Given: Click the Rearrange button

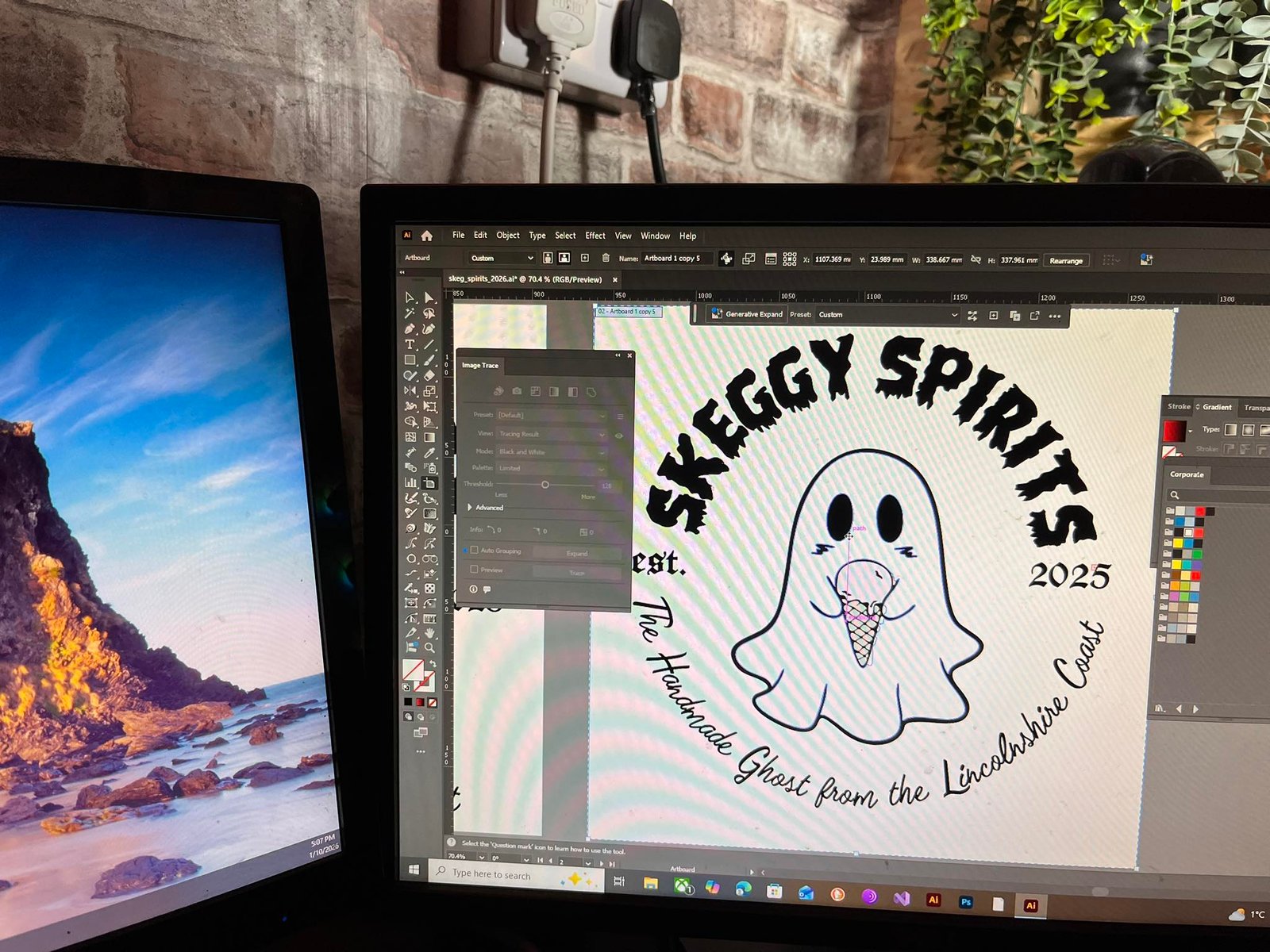Looking at the screenshot, I should [1065, 261].
